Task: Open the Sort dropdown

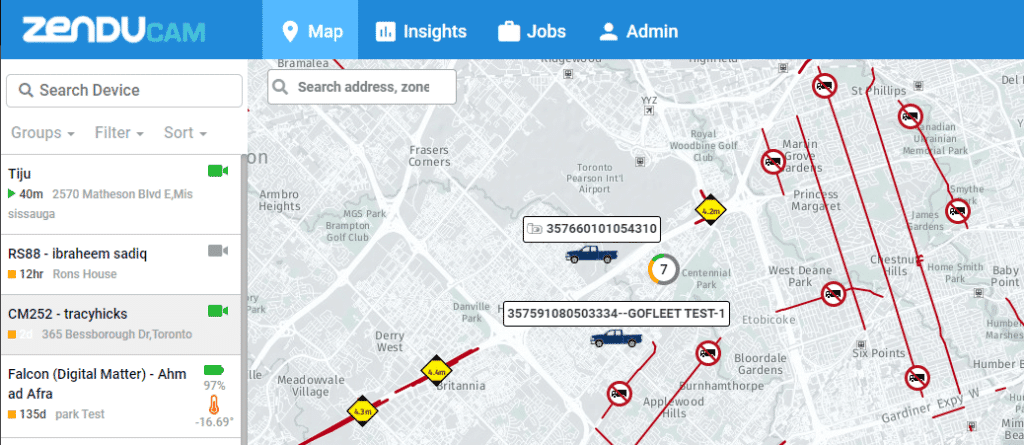Action: [185, 133]
